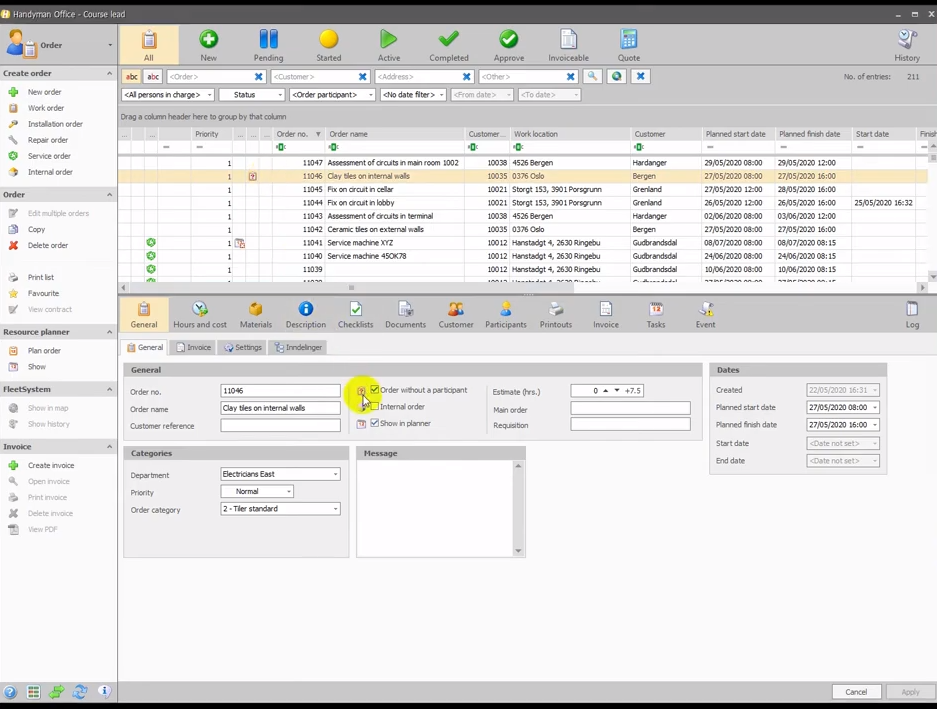Open Checklists section
937x709 pixels.
tap(356, 314)
